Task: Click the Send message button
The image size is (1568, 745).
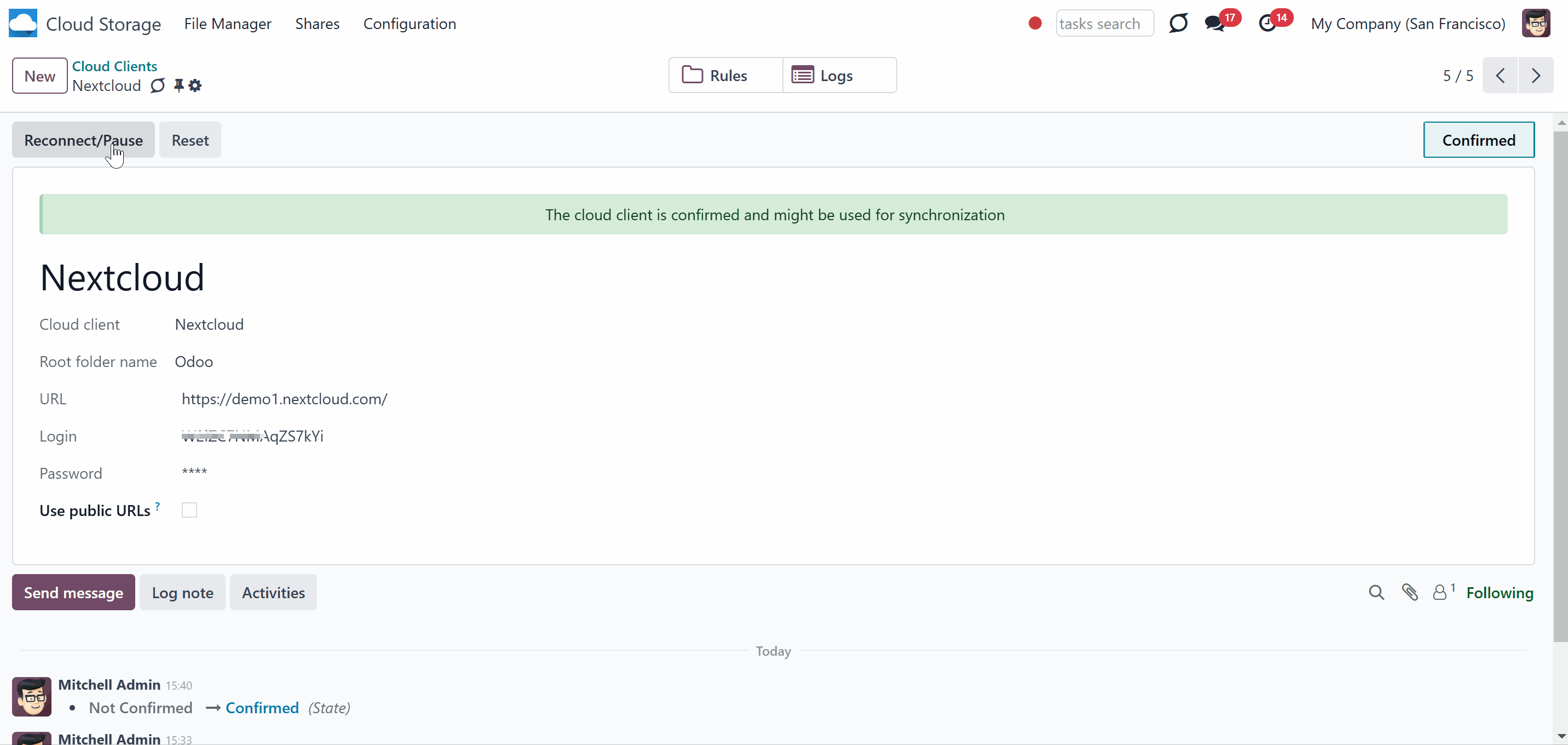Action: click(74, 592)
